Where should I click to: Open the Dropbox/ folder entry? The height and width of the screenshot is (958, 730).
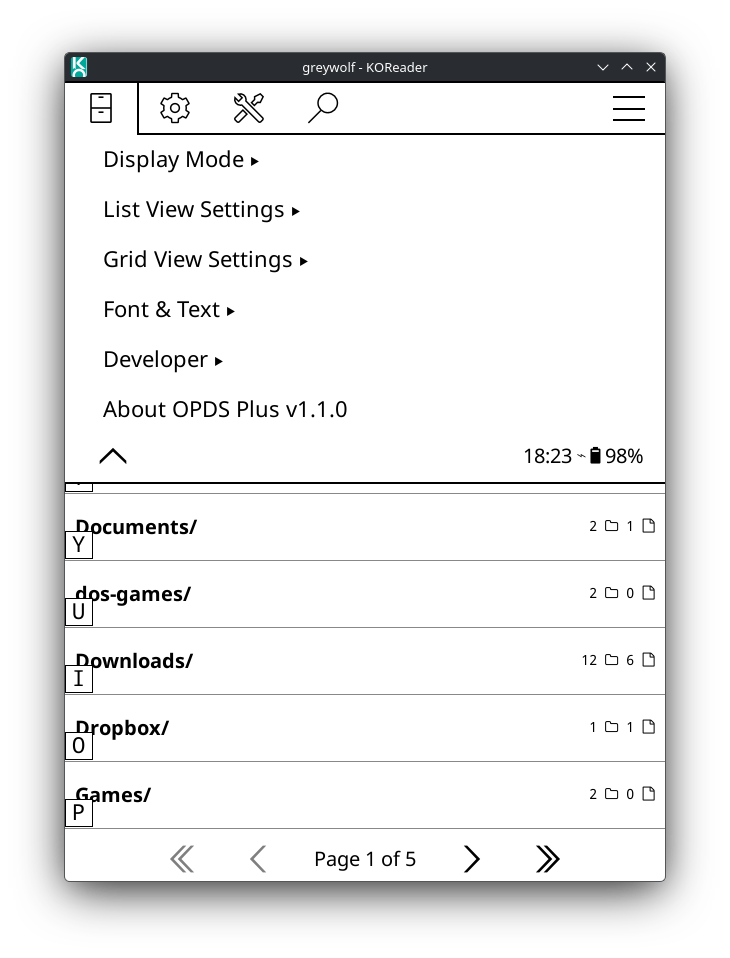point(365,728)
